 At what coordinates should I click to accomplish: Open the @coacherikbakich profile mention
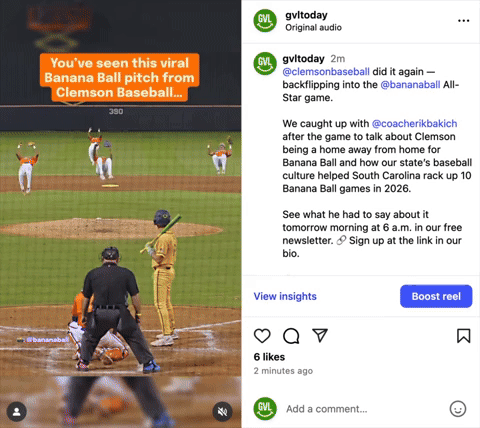(414, 124)
